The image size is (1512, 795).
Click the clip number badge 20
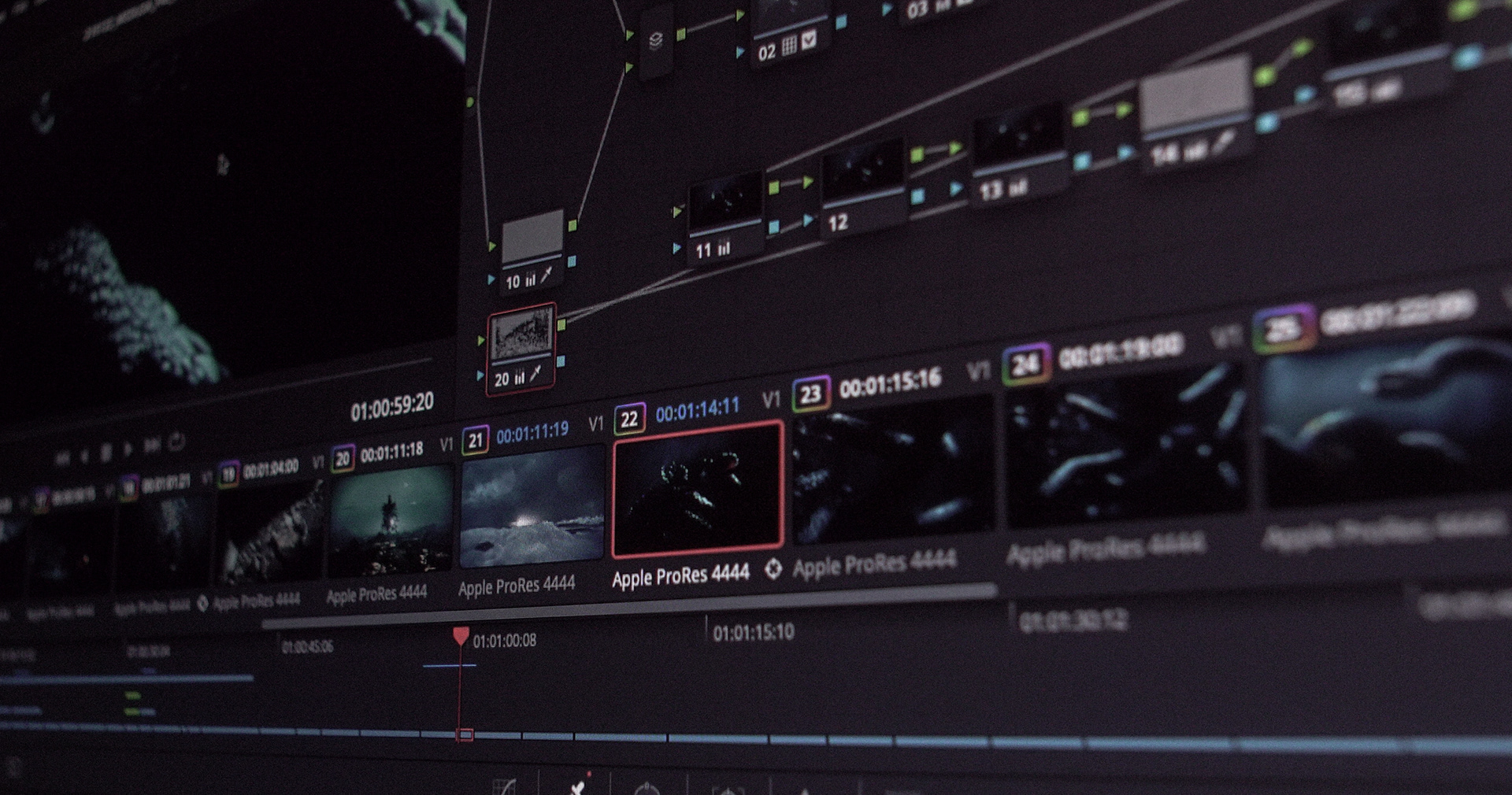343,459
